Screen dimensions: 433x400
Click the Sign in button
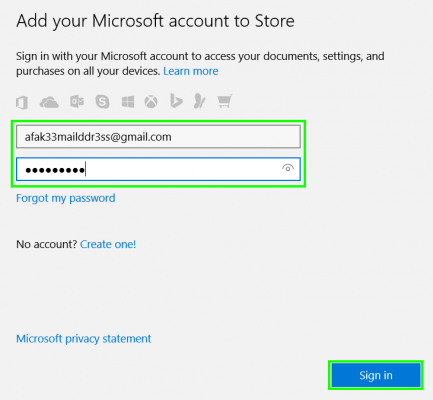click(x=376, y=375)
